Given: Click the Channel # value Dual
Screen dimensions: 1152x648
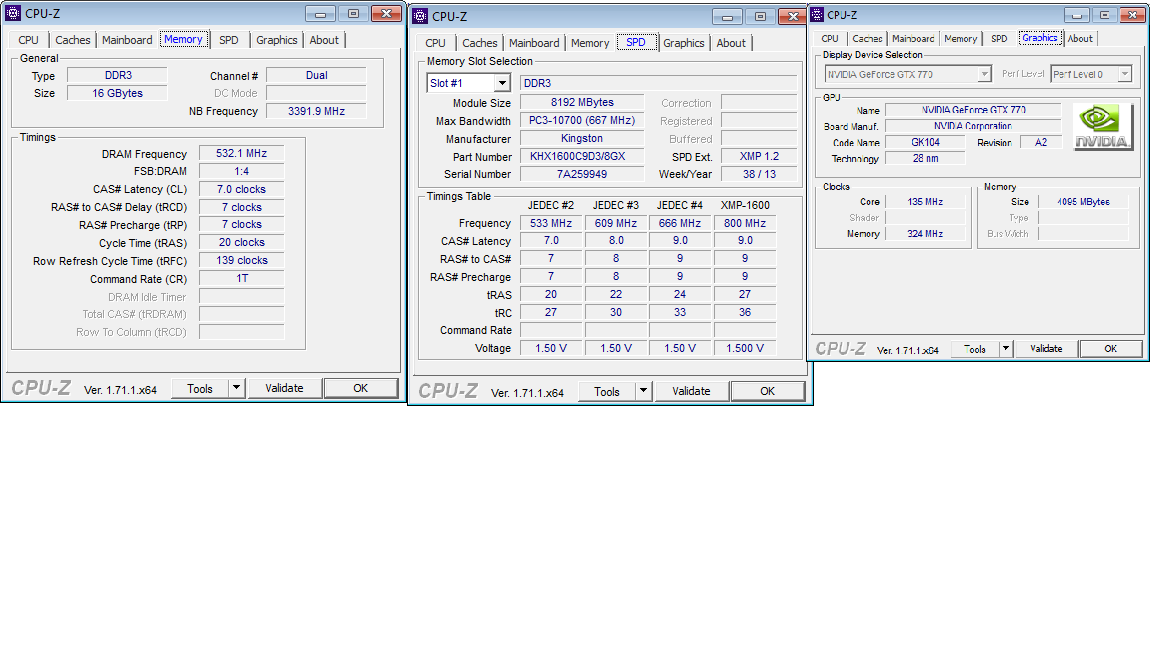Looking at the screenshot, I should (x=316, y=75).
